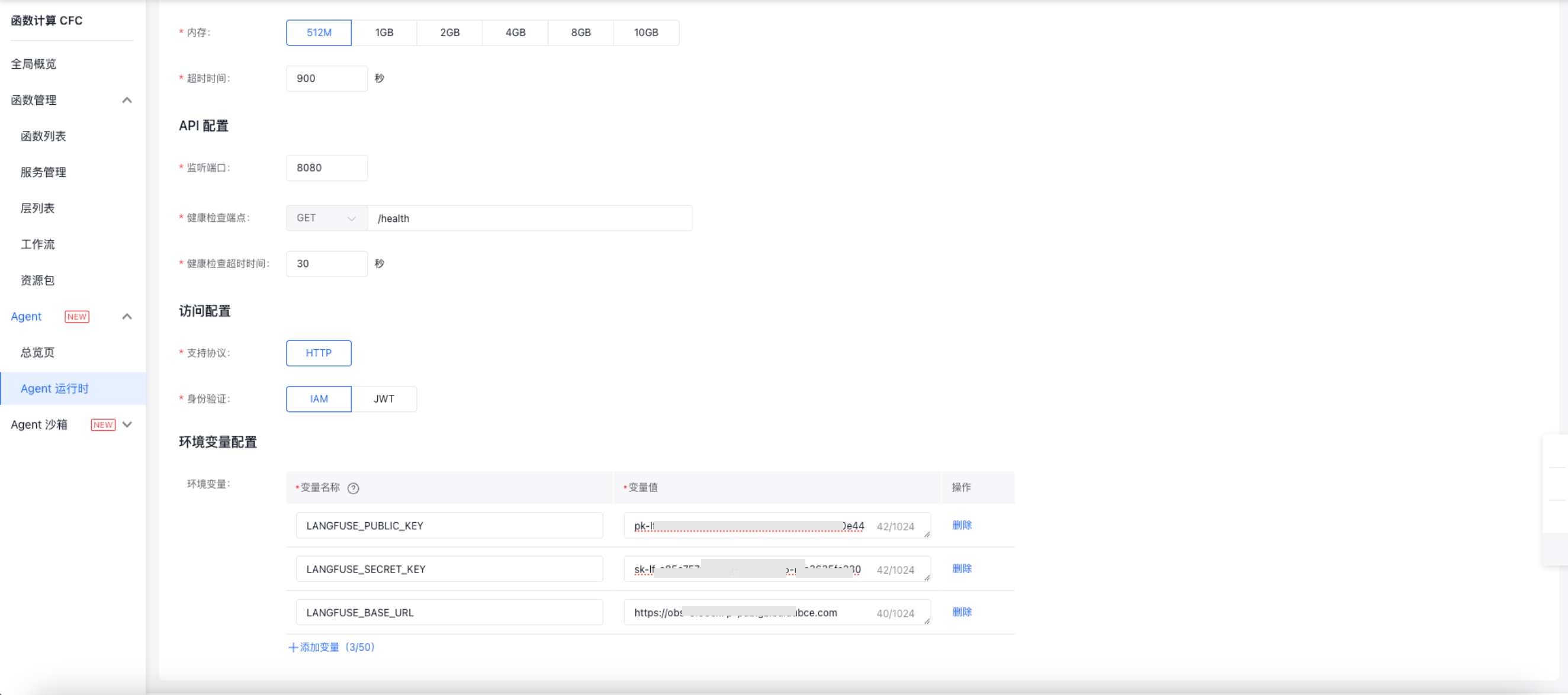This screenshot has height=695, width=1568.
Task: Collapse the Agent menu section
Action: (x=127, y=317)
